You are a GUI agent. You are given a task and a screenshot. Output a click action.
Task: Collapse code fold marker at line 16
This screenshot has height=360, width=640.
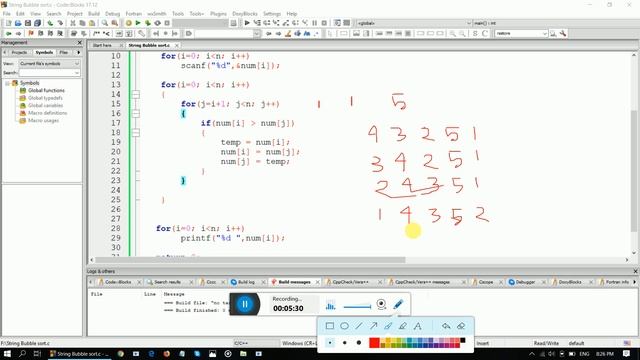pyautogui.click(x=136, y=113)
